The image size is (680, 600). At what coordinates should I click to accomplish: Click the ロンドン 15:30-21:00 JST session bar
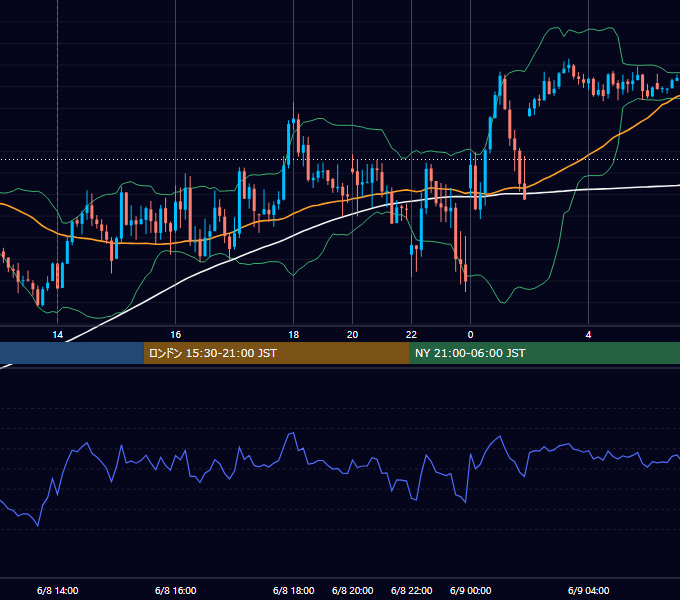tap(276, 353)
